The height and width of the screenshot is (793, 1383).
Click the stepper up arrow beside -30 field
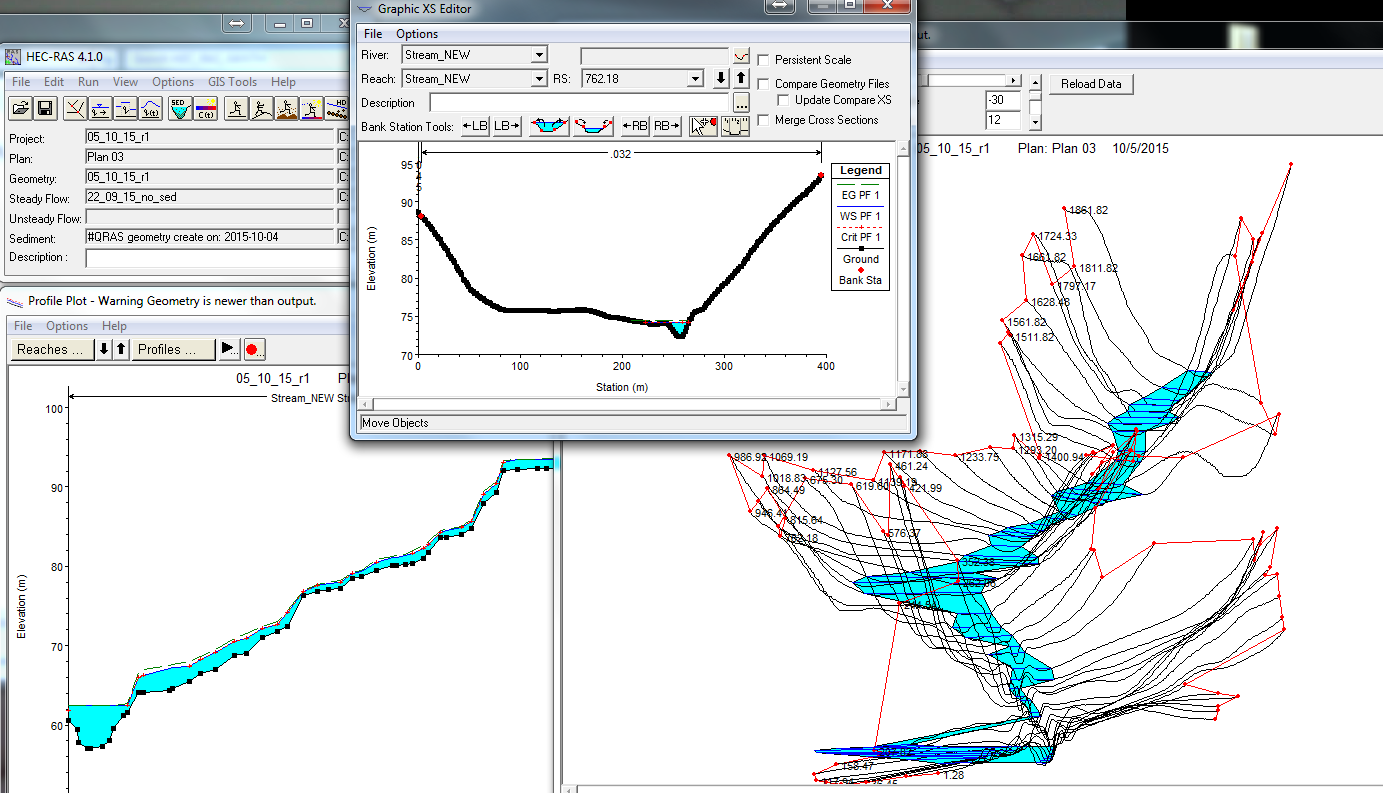click(1035, 83)
